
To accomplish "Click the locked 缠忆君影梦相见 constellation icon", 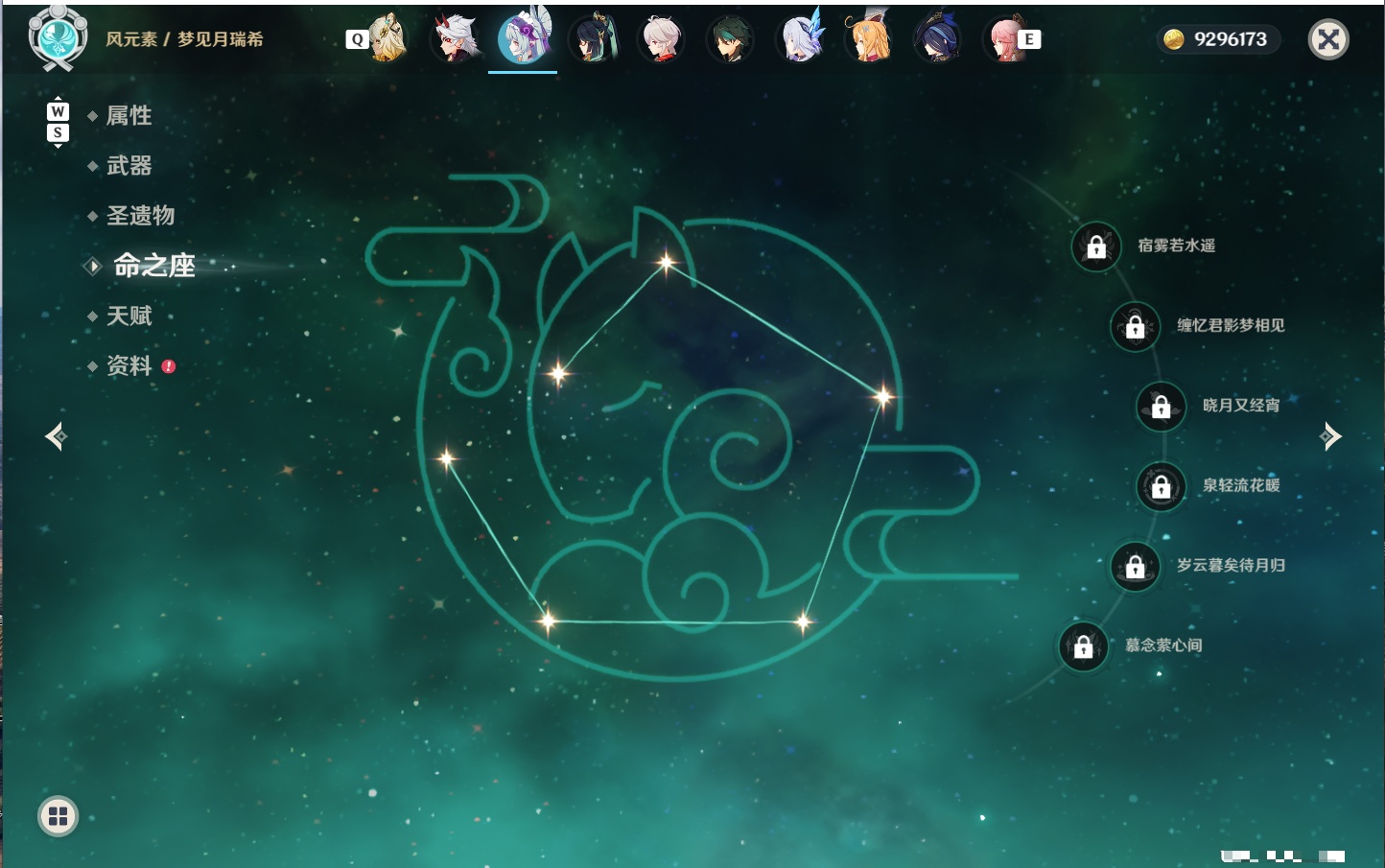I will [x=1136, y=326].
